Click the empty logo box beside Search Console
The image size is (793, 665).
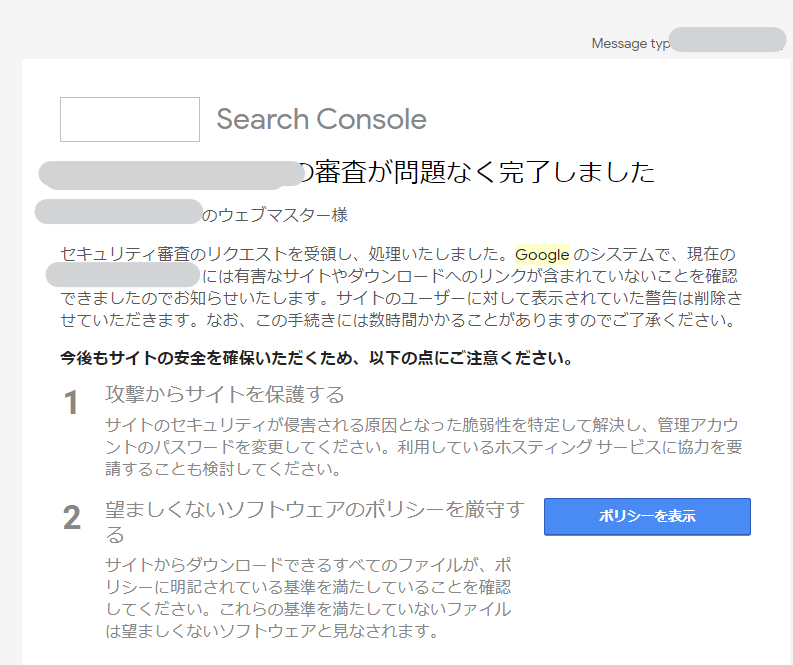130,119
